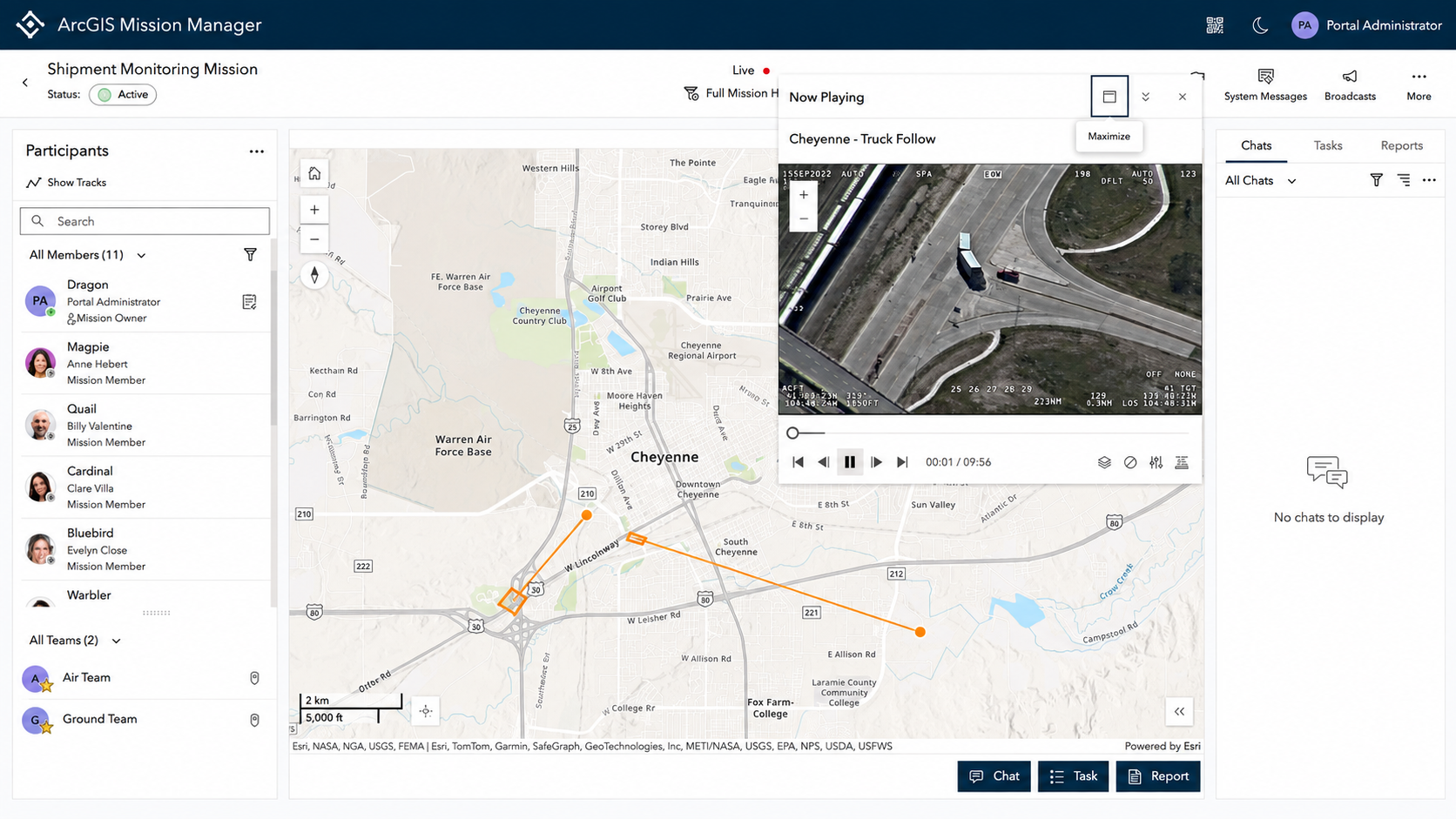Select participant Cardinal

pyautogui.click(x=145, y=487)
